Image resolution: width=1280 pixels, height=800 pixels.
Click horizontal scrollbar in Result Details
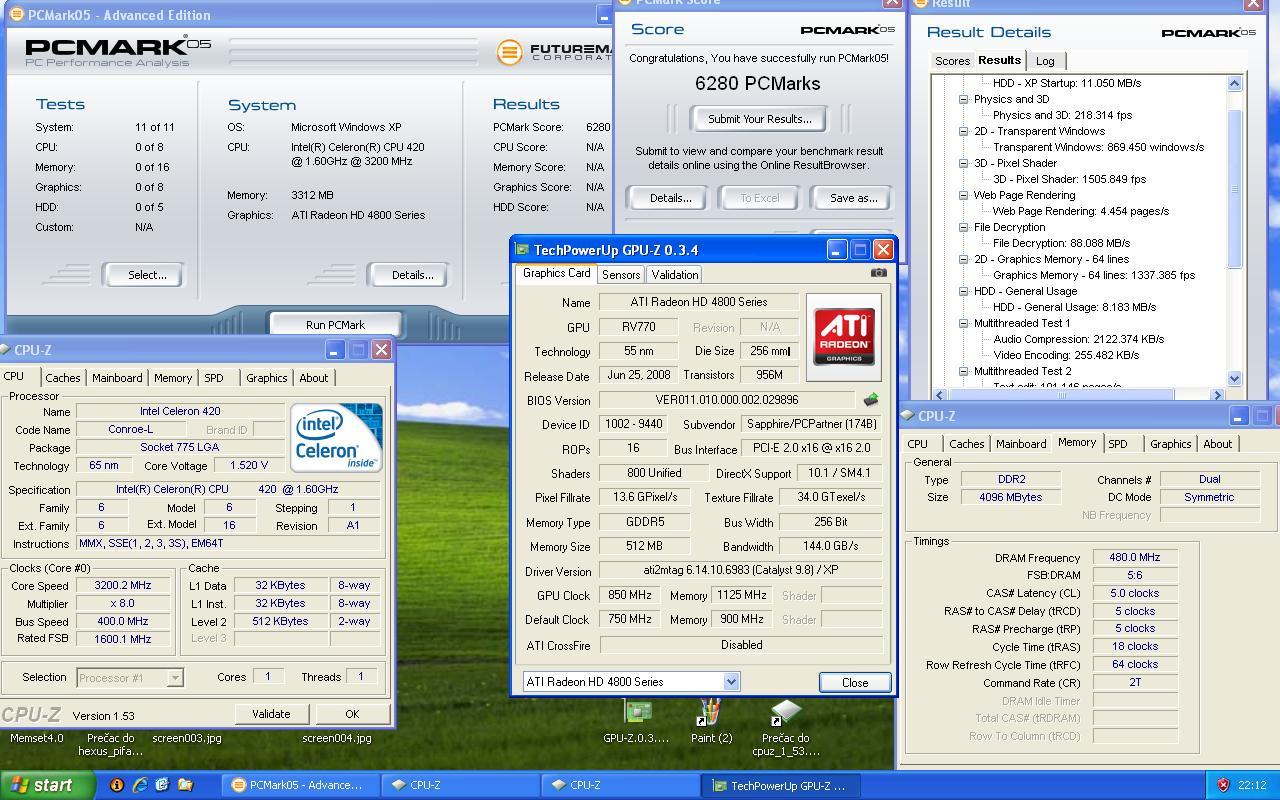coord(1078,395)
